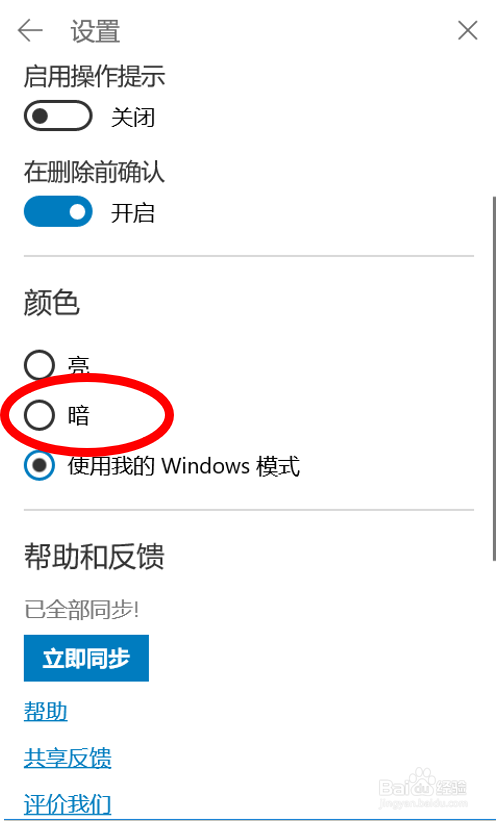Image resolution: width=496 pixels, height=821 pixels.
Task: Go back using the arrow beside 设置
Action: pyautogui.click(x=30, y=31)
